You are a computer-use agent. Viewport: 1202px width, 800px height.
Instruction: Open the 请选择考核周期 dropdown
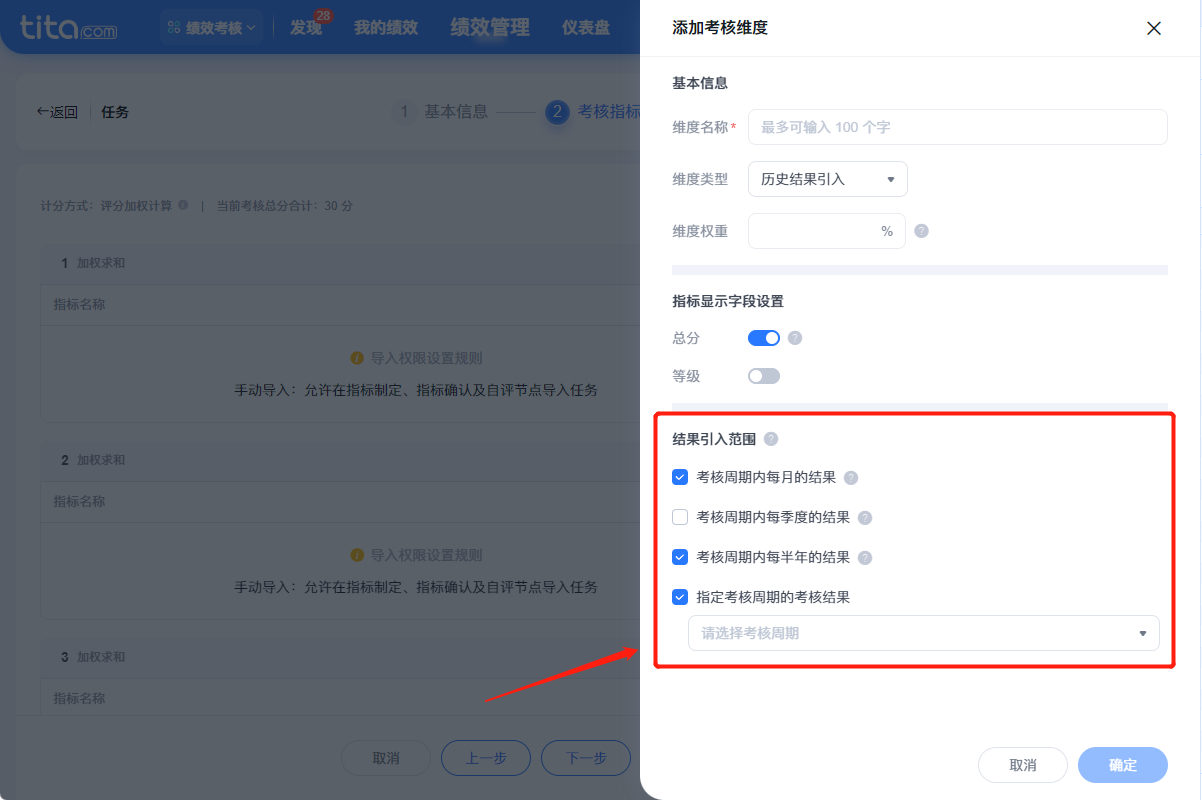(x=922, y=632)
